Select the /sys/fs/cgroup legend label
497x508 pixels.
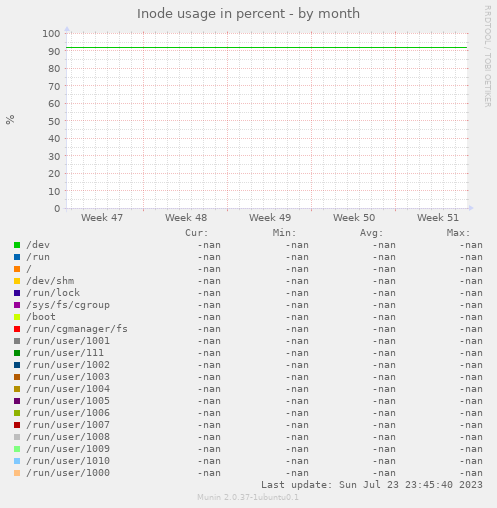point(68,305)
